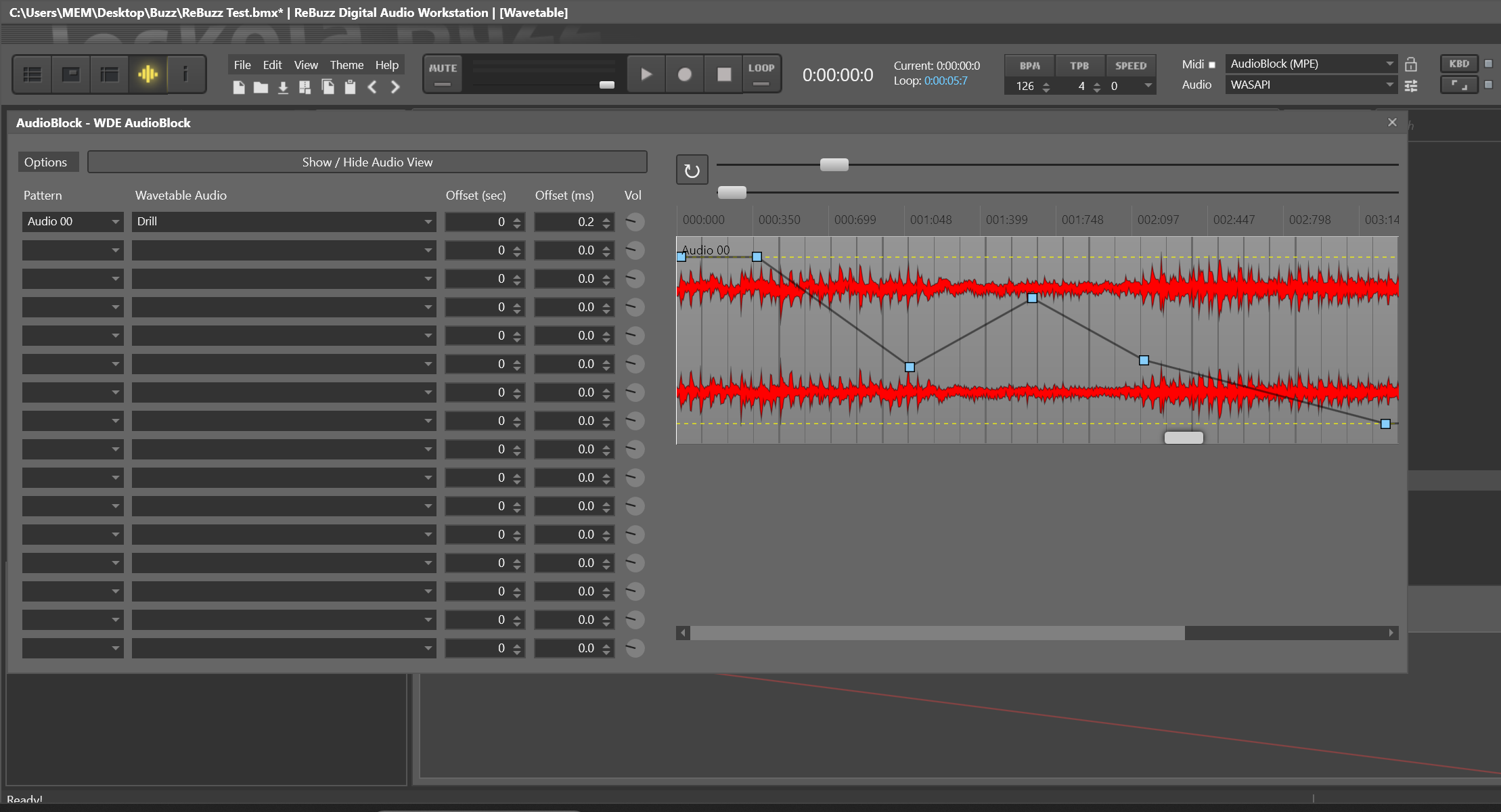Image resolution: width=1501 pixels, height=812 pixels.
Task: Click the new file icon
Action: point(239,87)
